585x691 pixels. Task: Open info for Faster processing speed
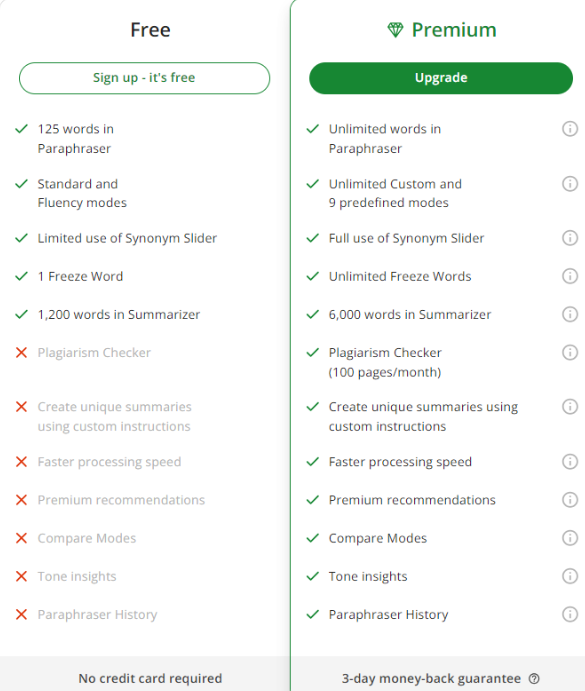(x=570, y=462)
